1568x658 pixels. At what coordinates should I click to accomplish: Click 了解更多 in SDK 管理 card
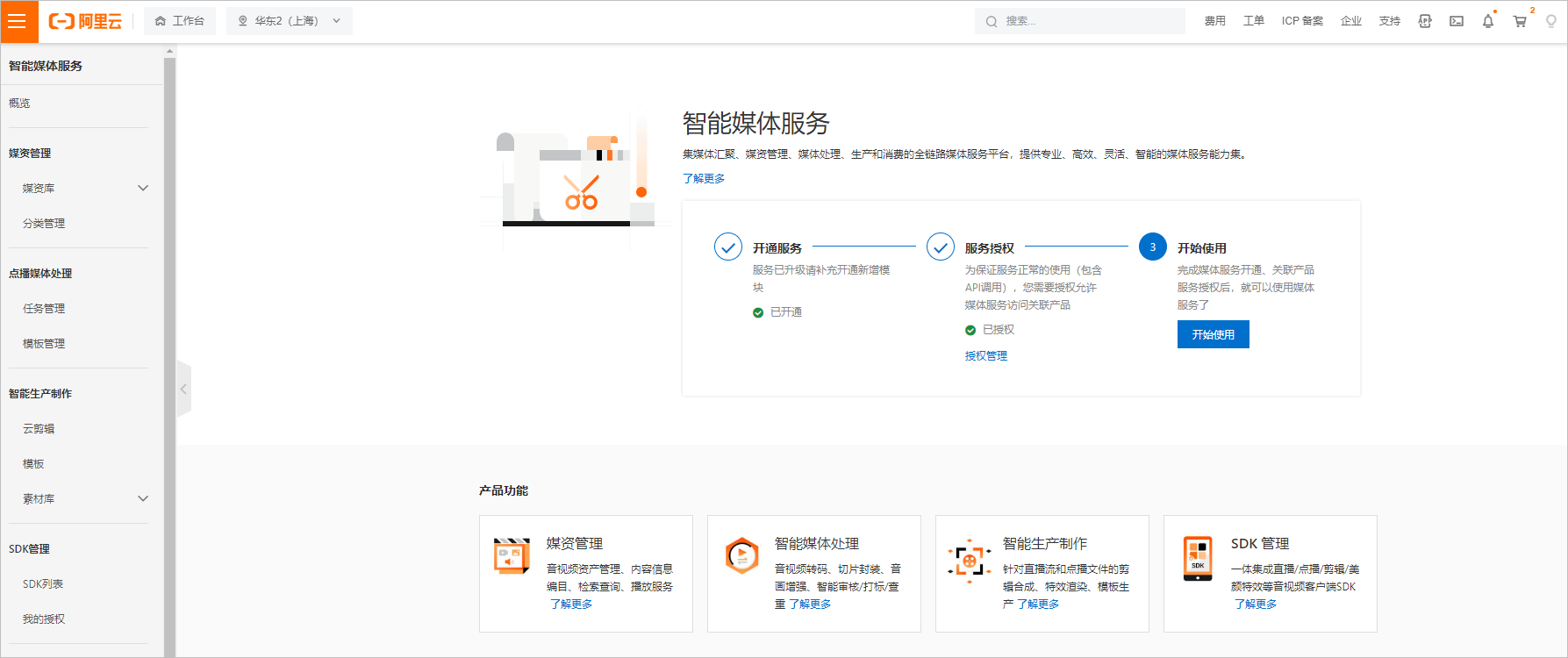coord(1256,604)
